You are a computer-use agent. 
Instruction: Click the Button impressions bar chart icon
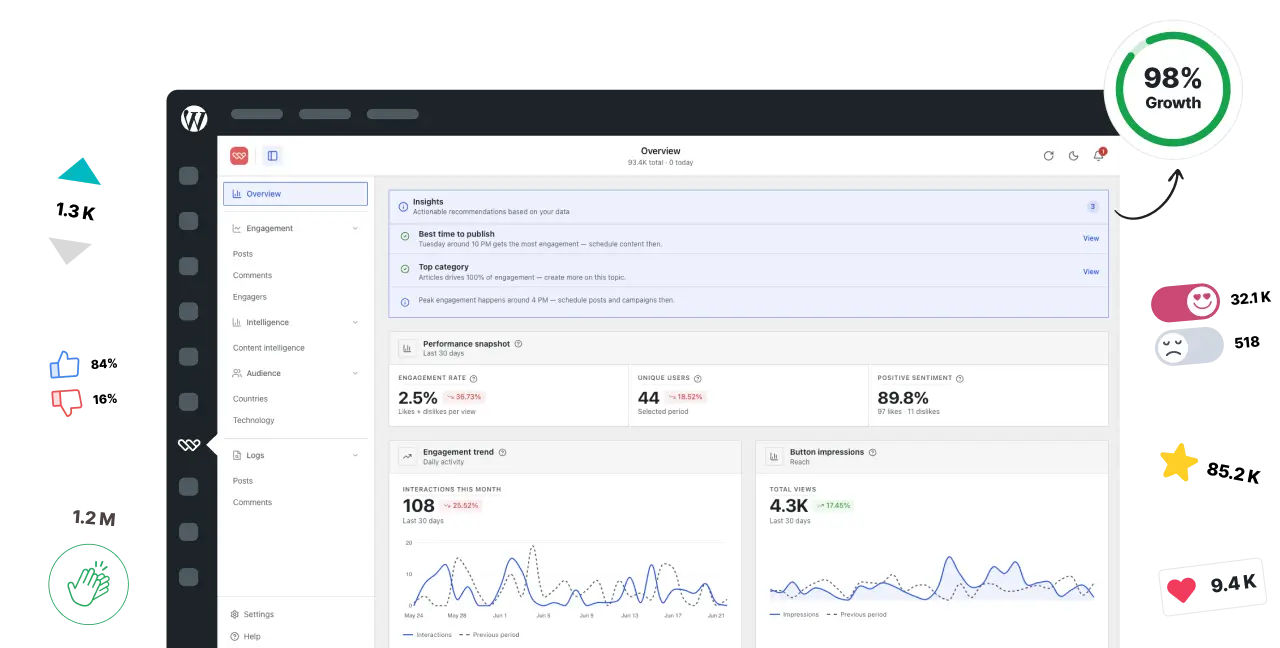pos(774,456)
